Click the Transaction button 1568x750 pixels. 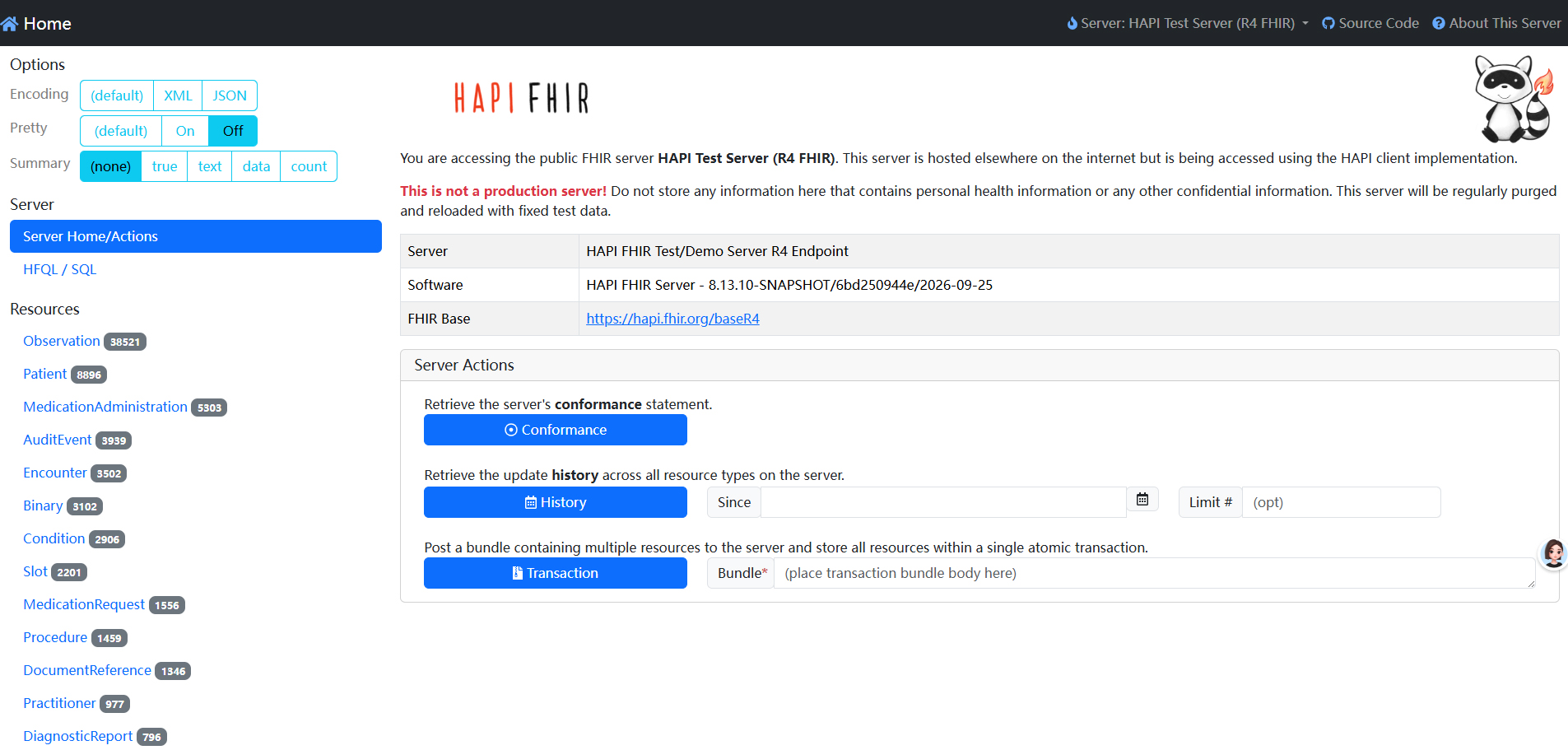[556, 573]
